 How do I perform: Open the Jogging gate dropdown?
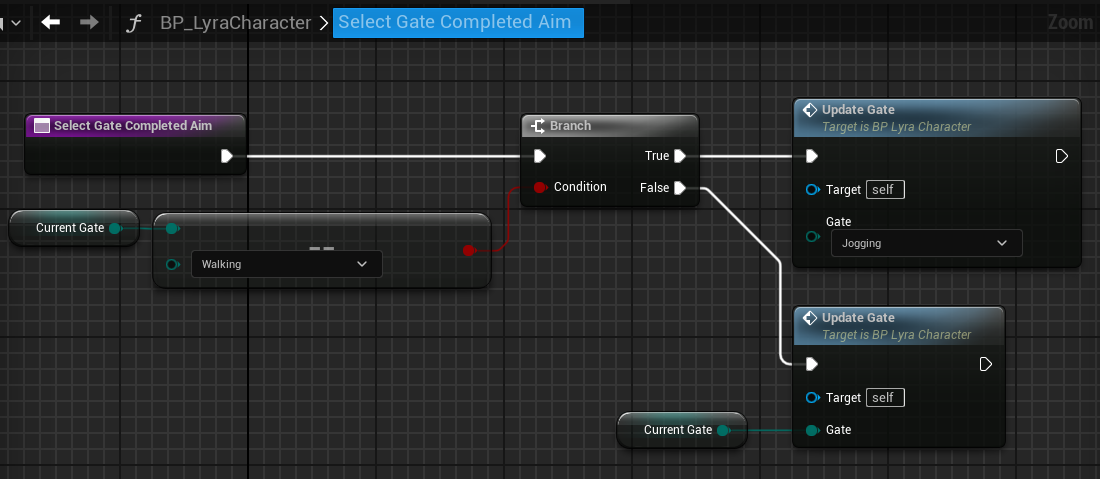click(x=927, y=243)
